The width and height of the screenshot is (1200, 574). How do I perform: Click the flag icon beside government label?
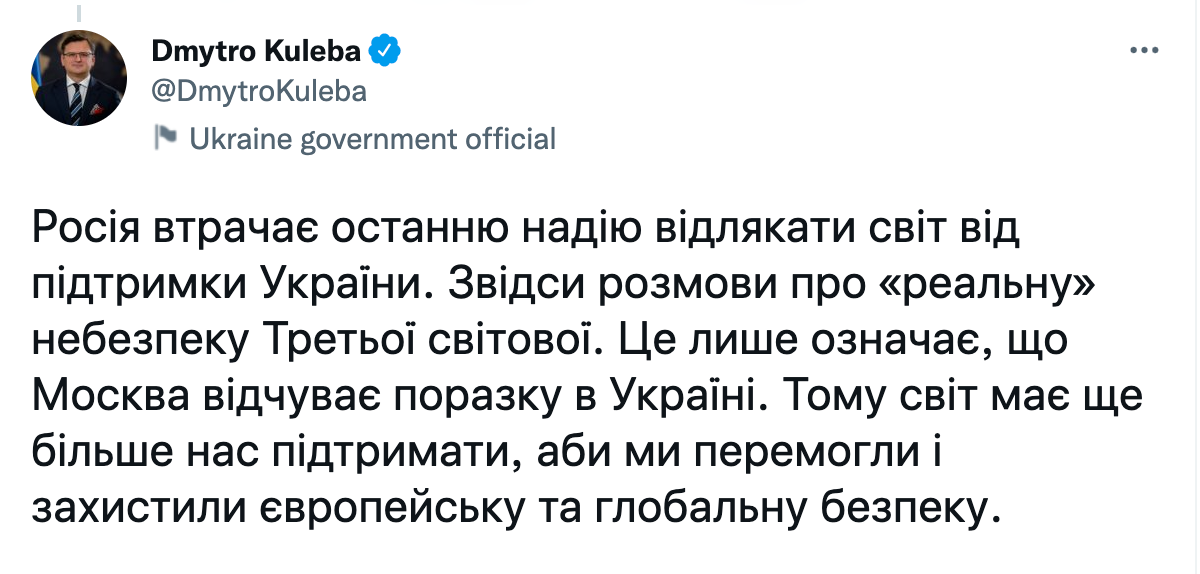point(166,138)
